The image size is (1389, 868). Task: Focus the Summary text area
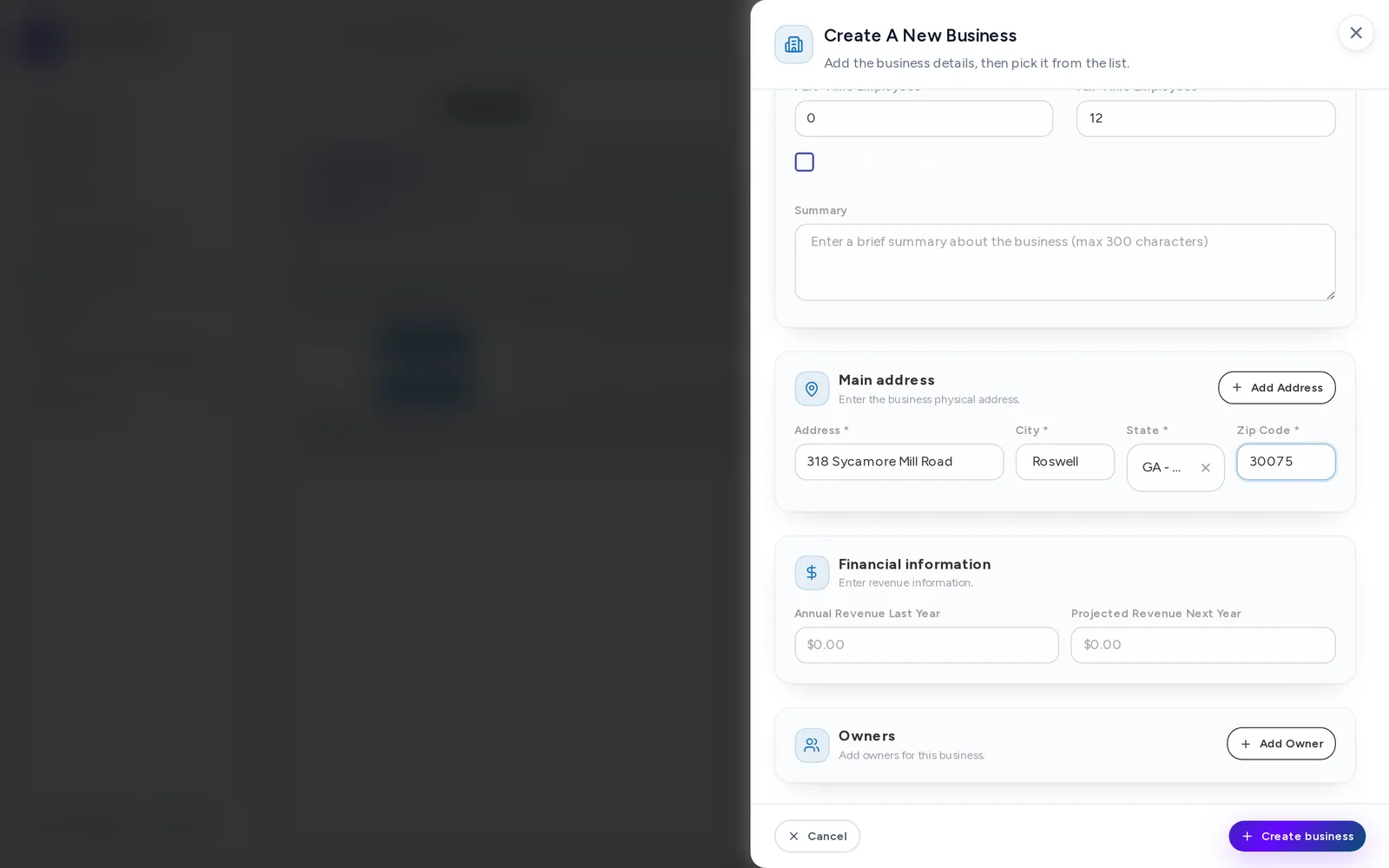tap(1064, 262)
